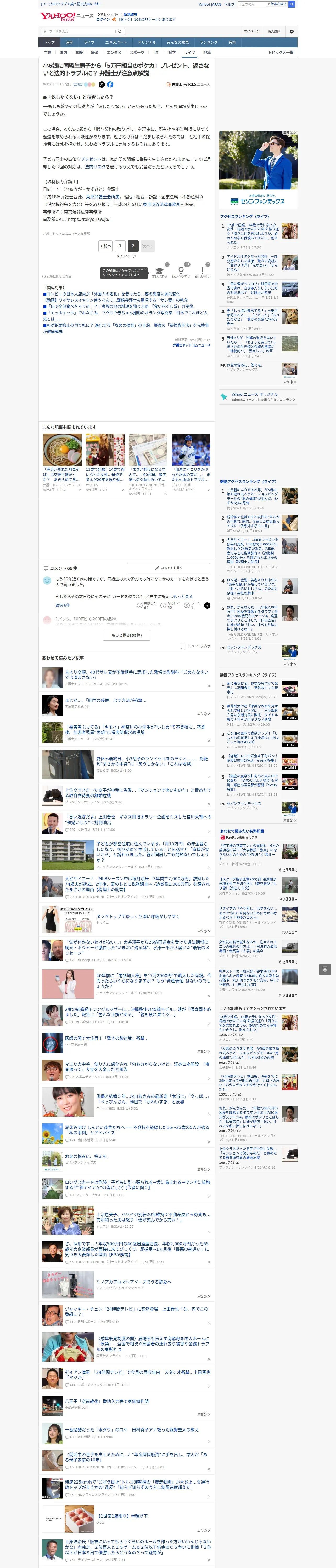336x1568 pixels.
Task: Open the みんなの意見 navigation tab
Action: tap(177, 43)
